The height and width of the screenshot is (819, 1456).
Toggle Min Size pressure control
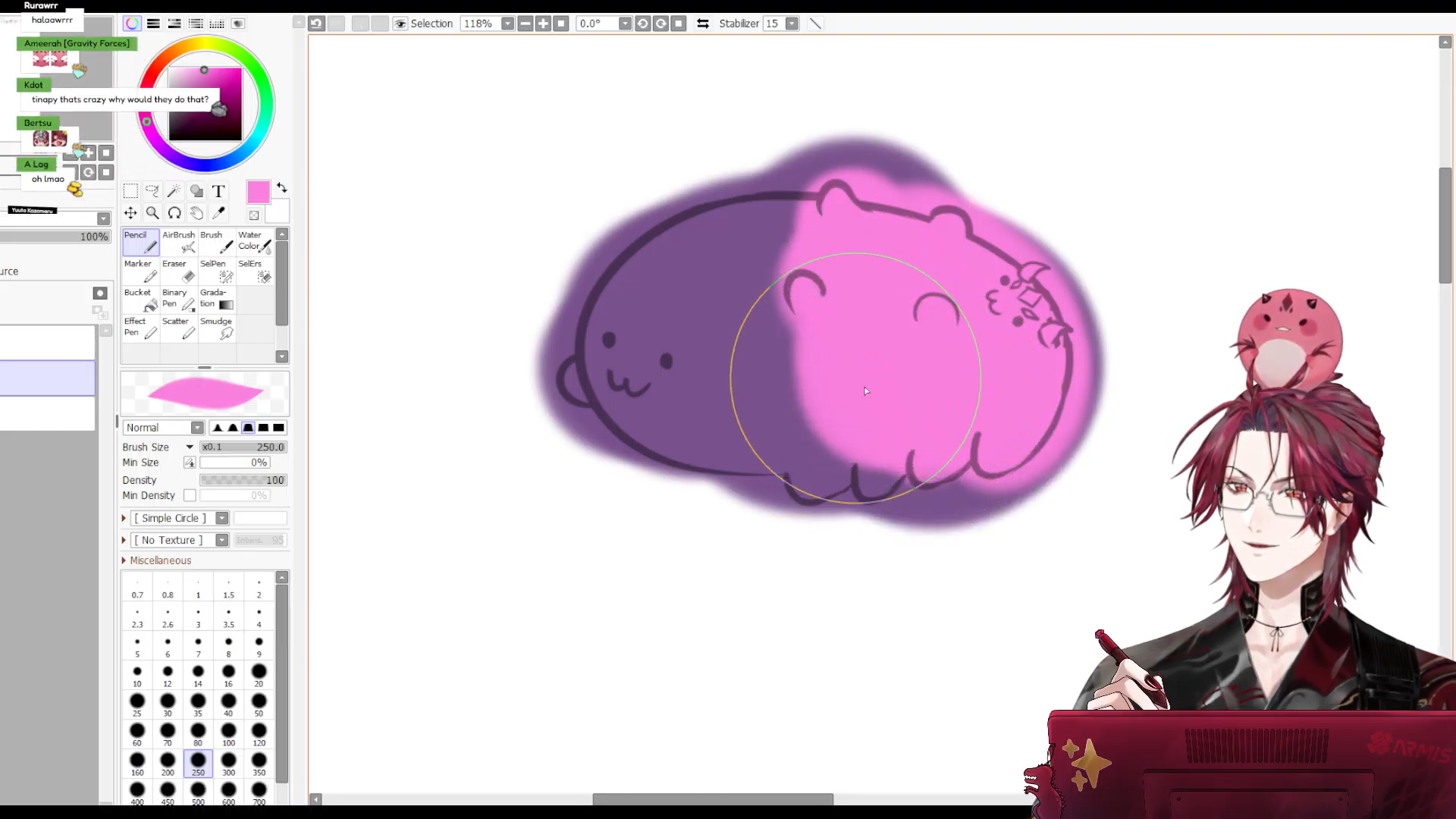190,463
